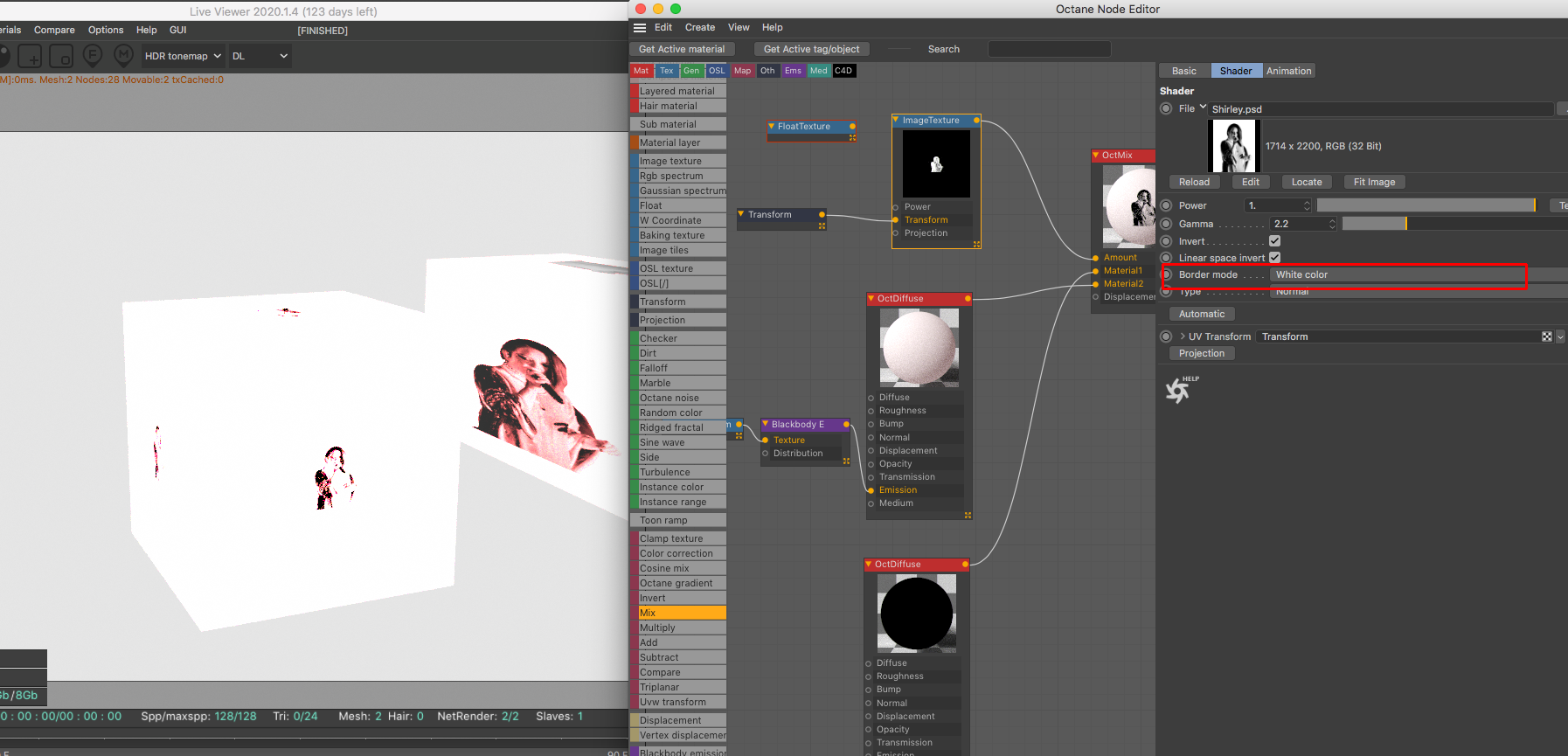Viewport: 1568px width, 756px height.
Task: Switch to the Basic tab
Action: [x=1184, y=71]
